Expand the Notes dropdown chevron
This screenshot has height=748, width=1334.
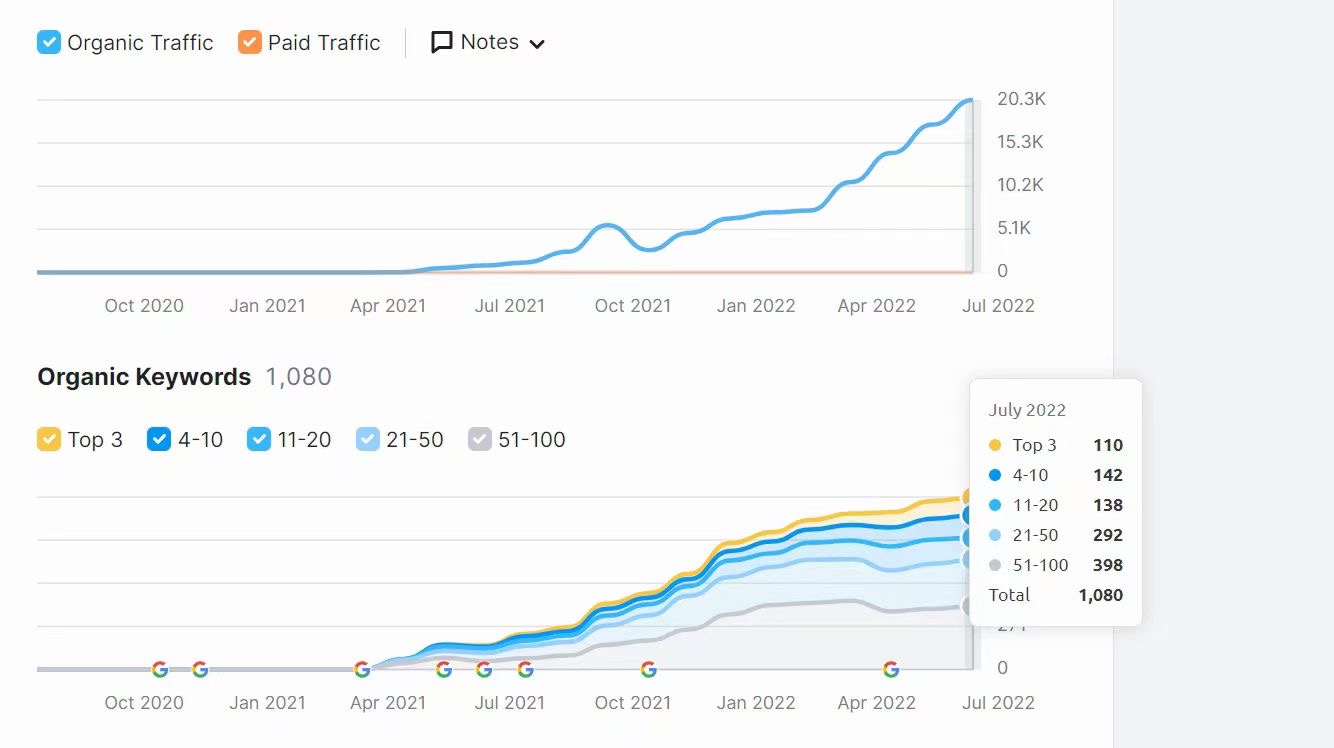tap(537, 44)
